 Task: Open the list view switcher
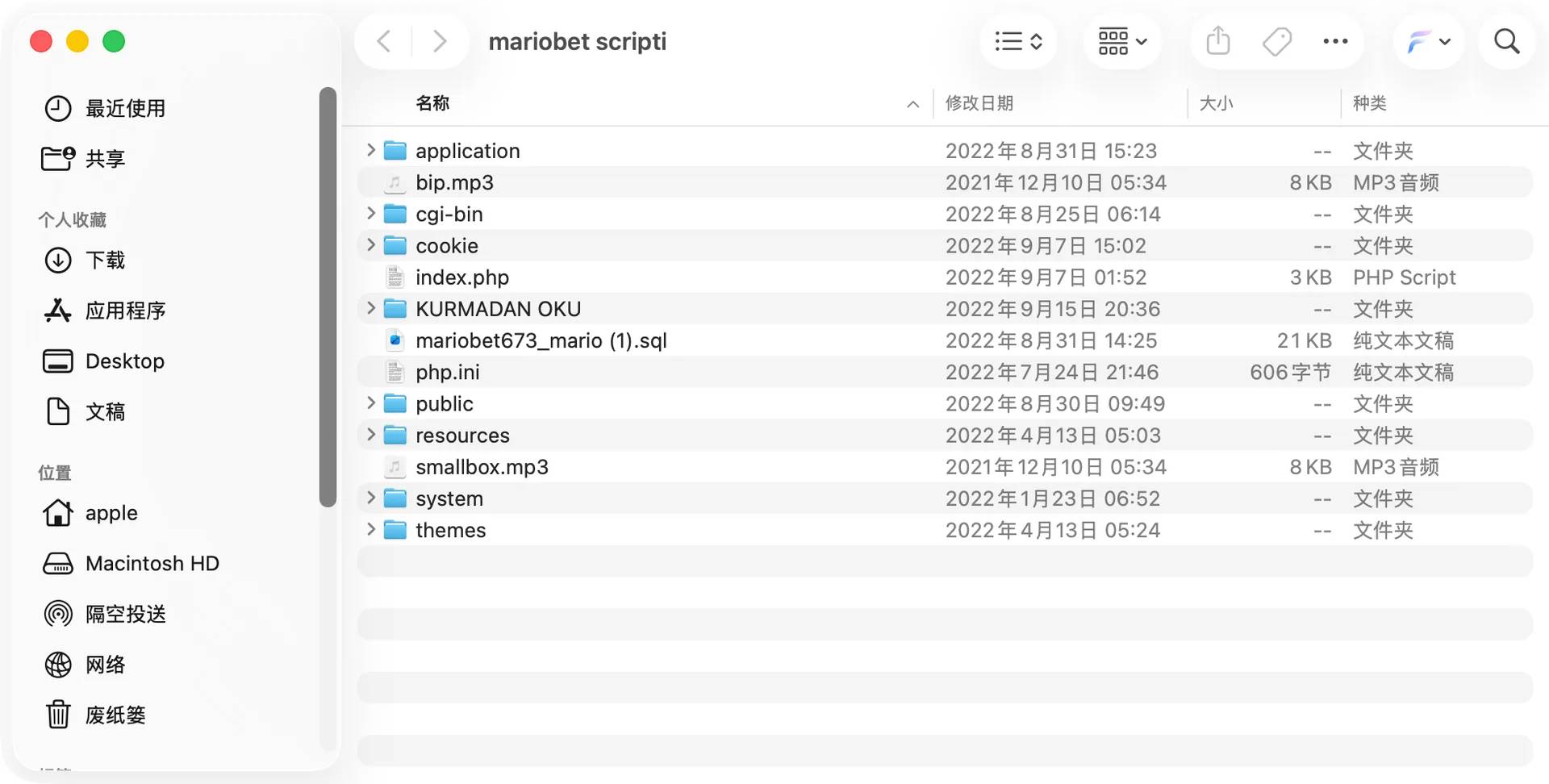click(1018, 41)
